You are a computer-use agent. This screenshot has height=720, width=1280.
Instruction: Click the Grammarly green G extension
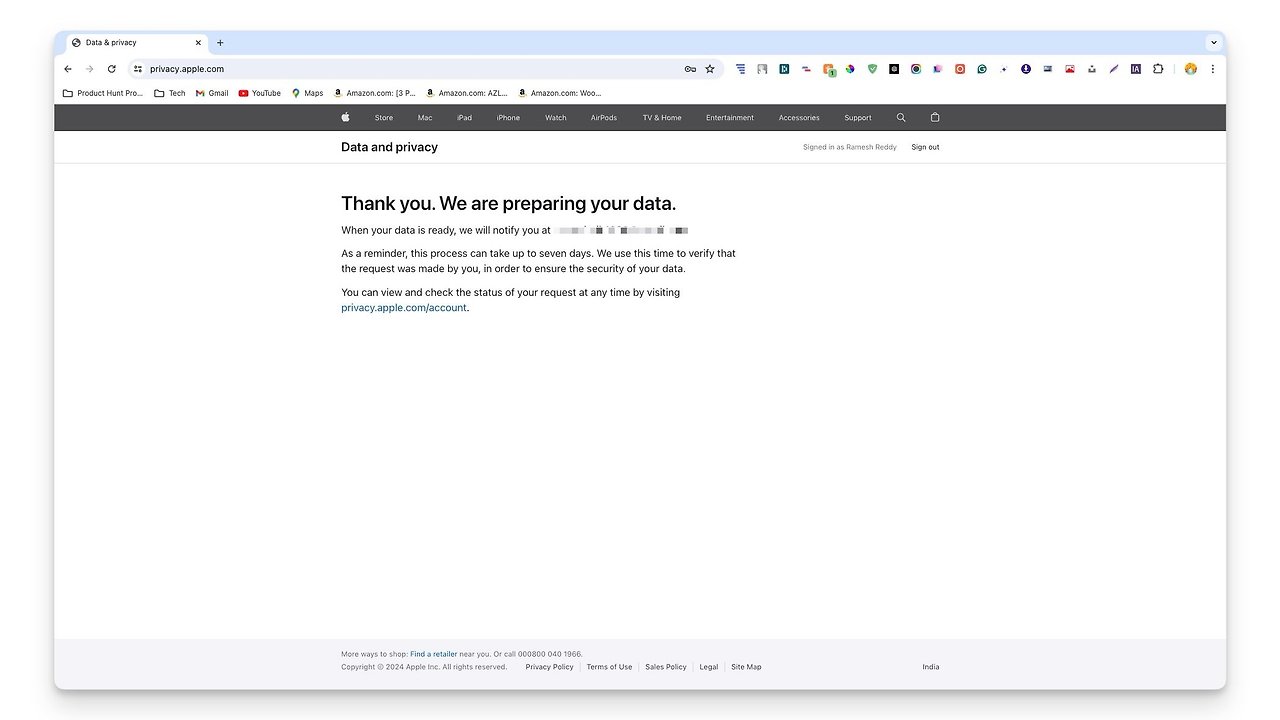(982, 69)
